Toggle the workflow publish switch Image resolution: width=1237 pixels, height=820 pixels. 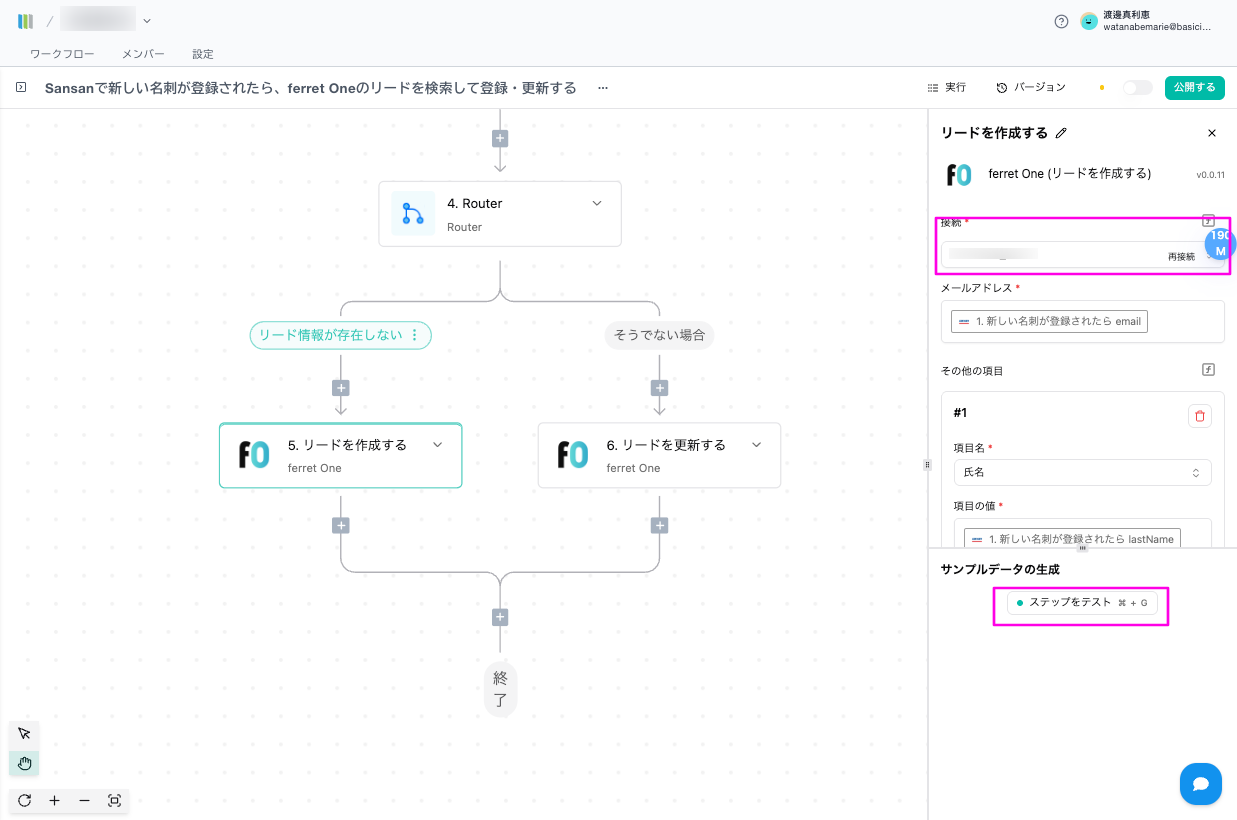[x=1137, y=88]
